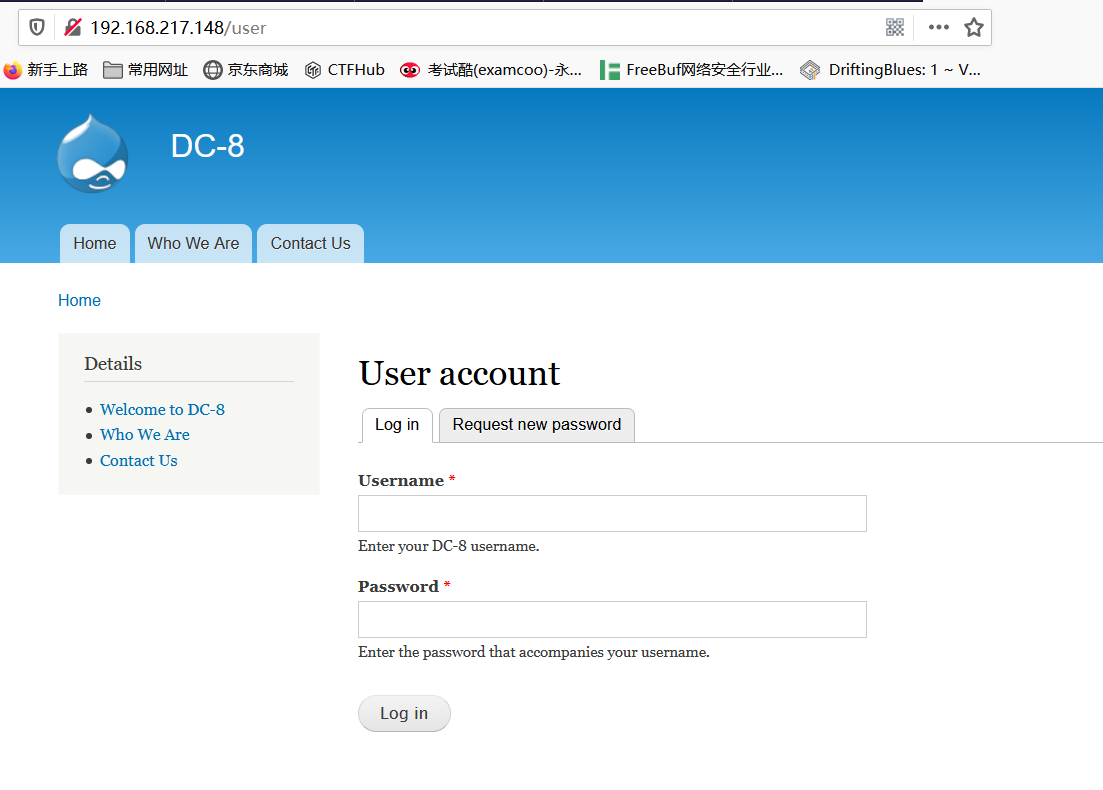Click the Drupal drop logo
Image resolution: width=1103 pixels, height=790 pixels.
[x=93, y=153]
